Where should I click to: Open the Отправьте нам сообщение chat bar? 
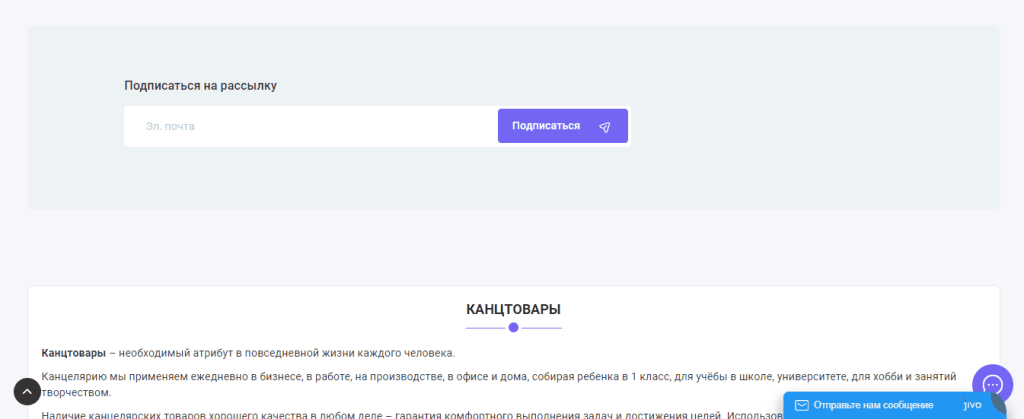(873, 405)
